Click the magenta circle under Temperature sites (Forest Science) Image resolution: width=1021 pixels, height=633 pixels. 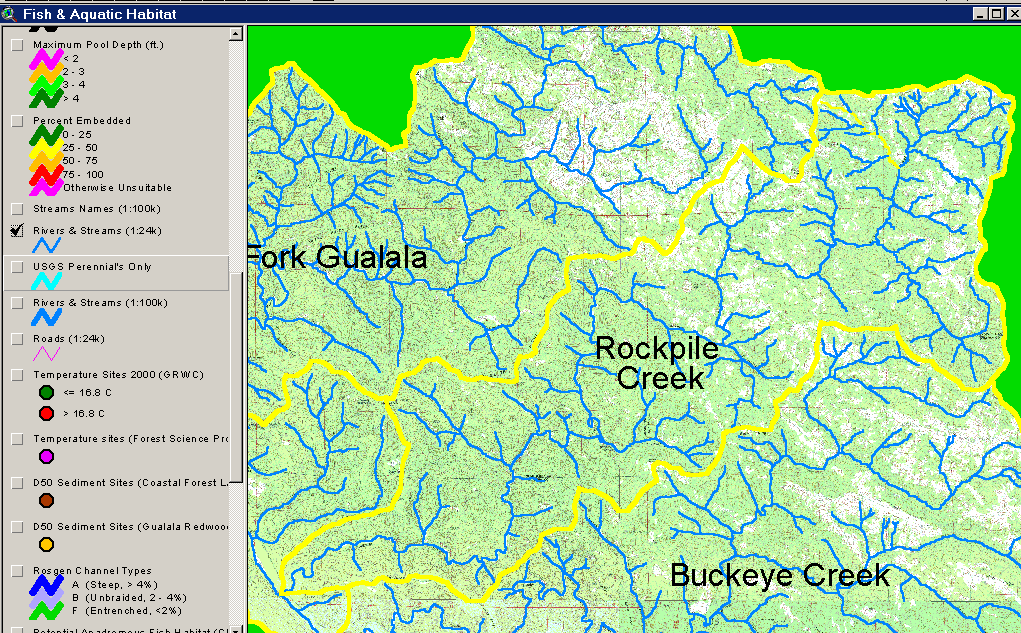(x=46, y=457)
